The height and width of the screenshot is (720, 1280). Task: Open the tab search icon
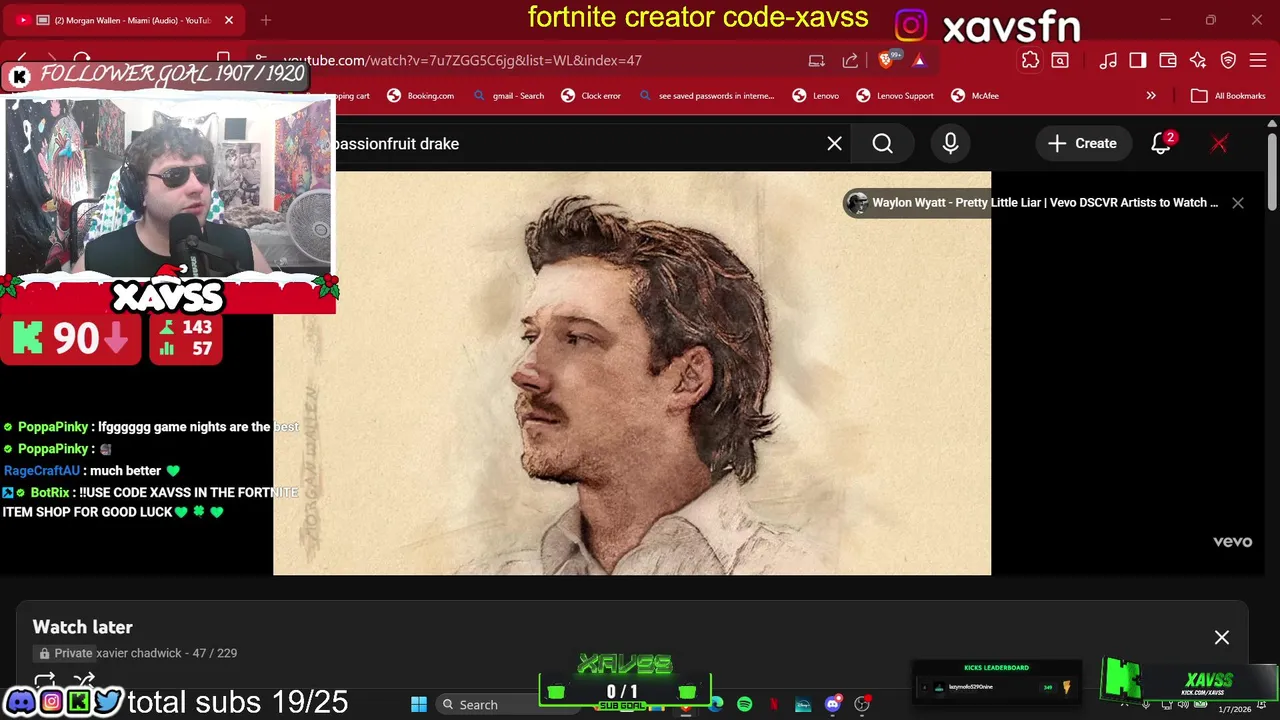[1060, 61]
